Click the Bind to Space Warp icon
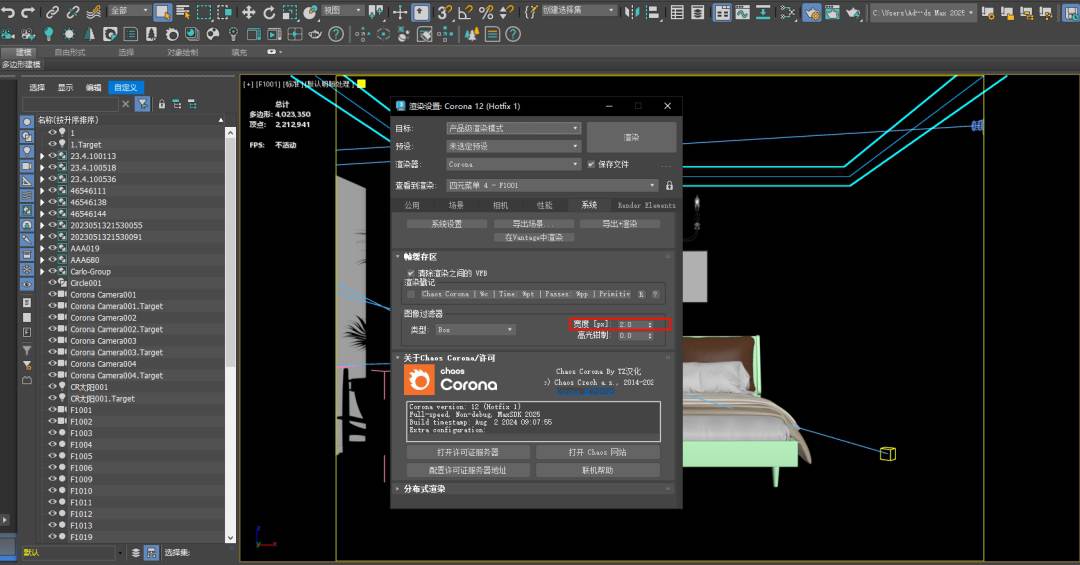Image resolution: width=1080 pixels, height=565 pixels. [x=94, y=12]
